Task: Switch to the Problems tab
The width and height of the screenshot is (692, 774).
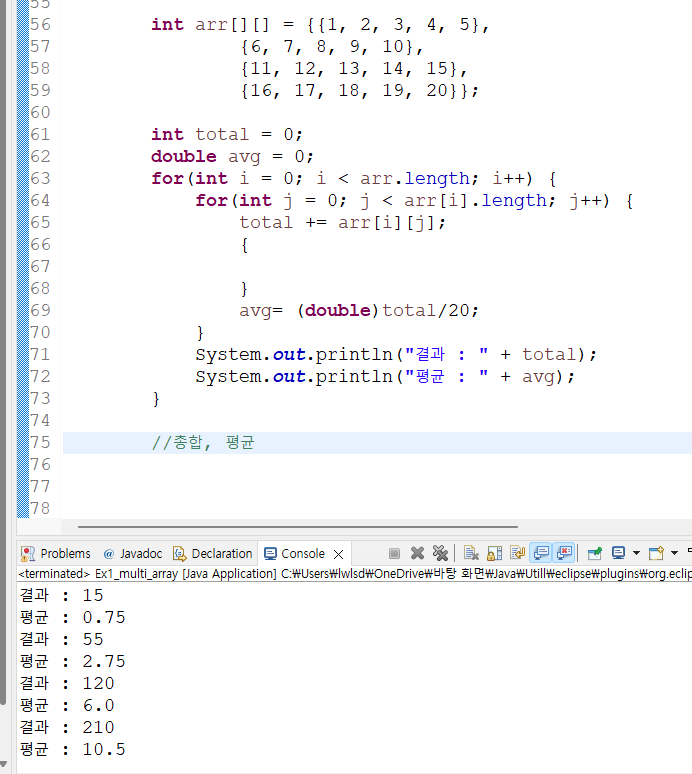Action: tap(56, 554)
